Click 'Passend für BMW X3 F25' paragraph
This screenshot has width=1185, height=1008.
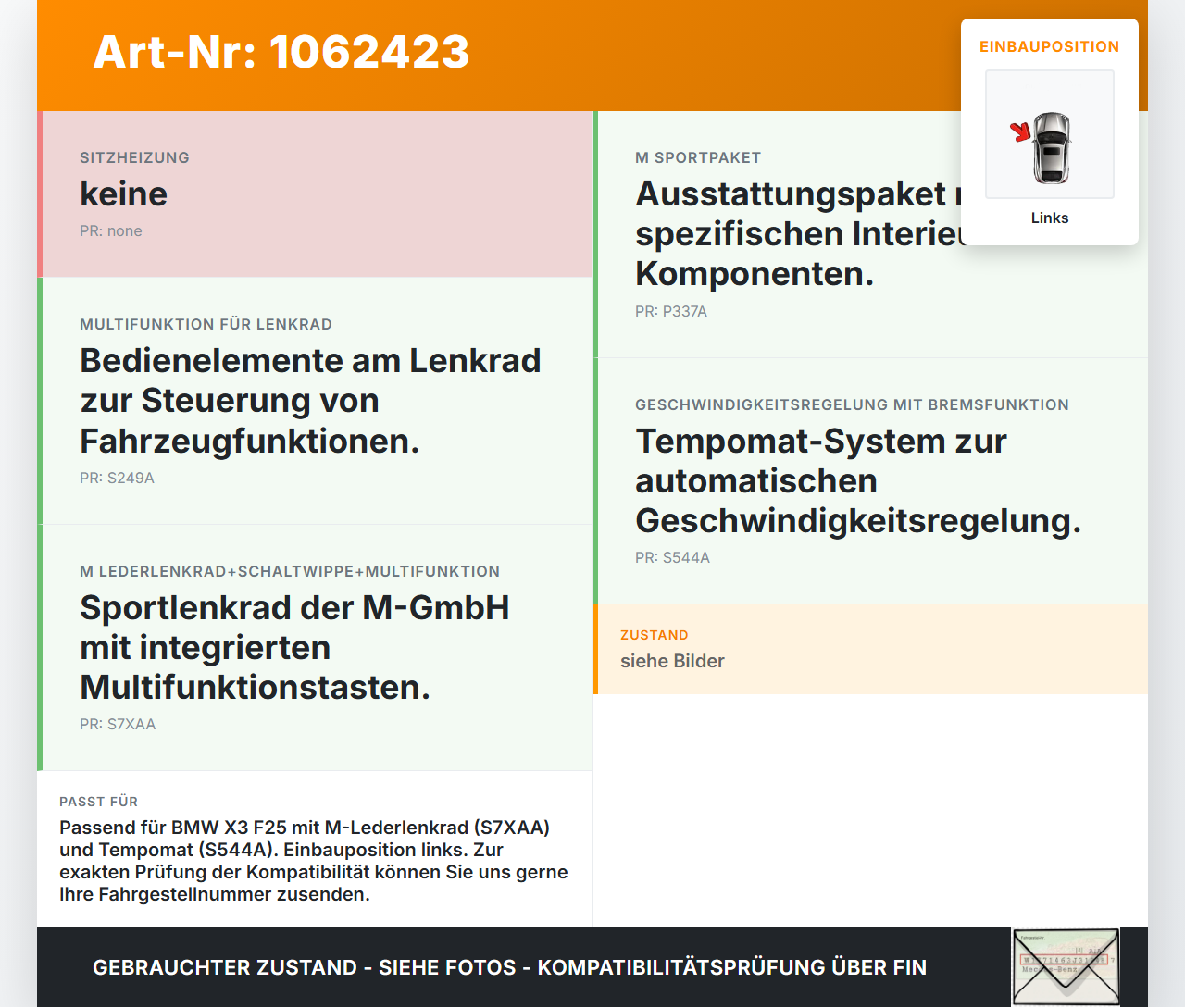click(x=314, y=861)
